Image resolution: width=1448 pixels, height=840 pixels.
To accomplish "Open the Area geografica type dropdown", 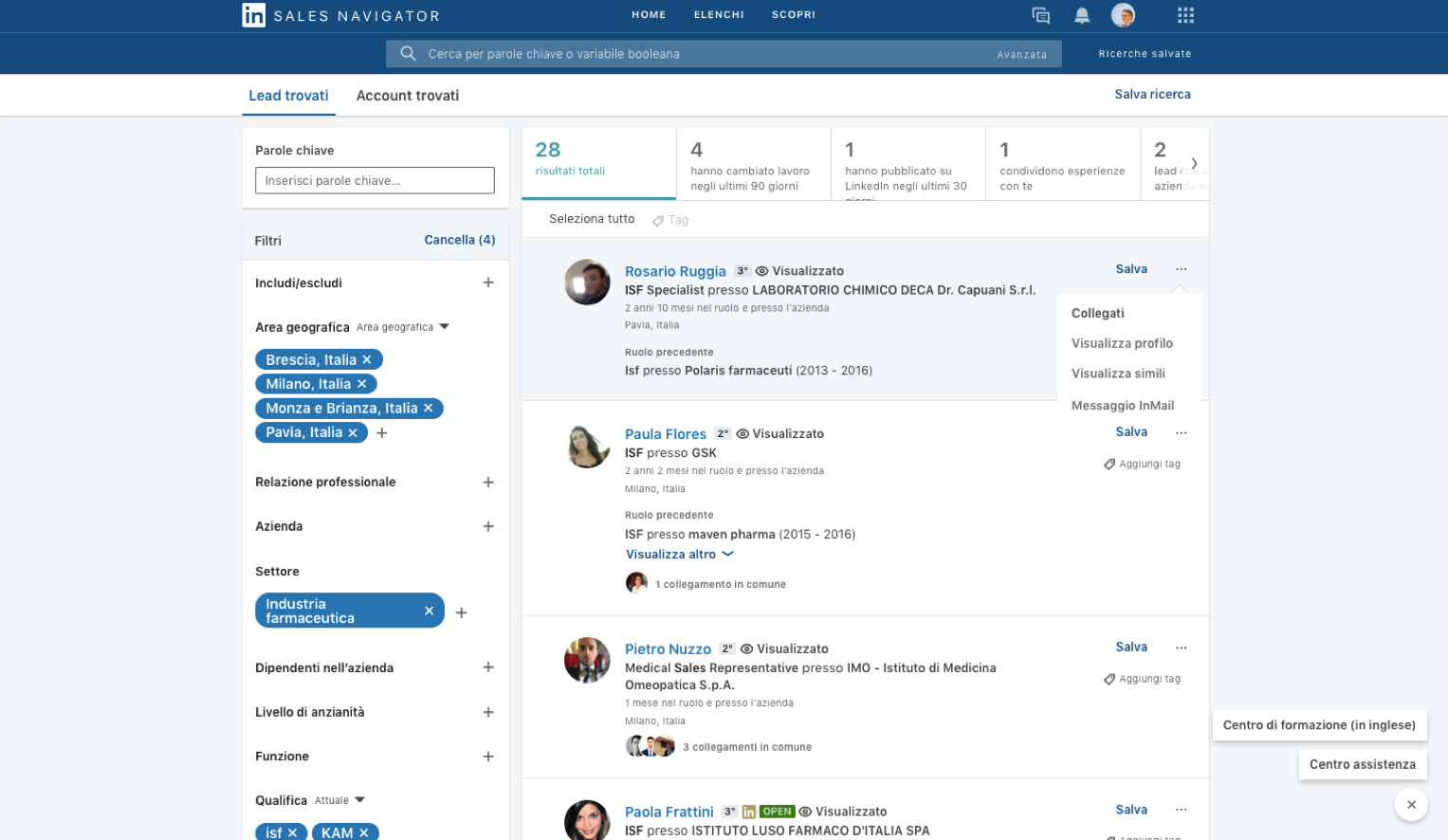I will click(402, 327).
